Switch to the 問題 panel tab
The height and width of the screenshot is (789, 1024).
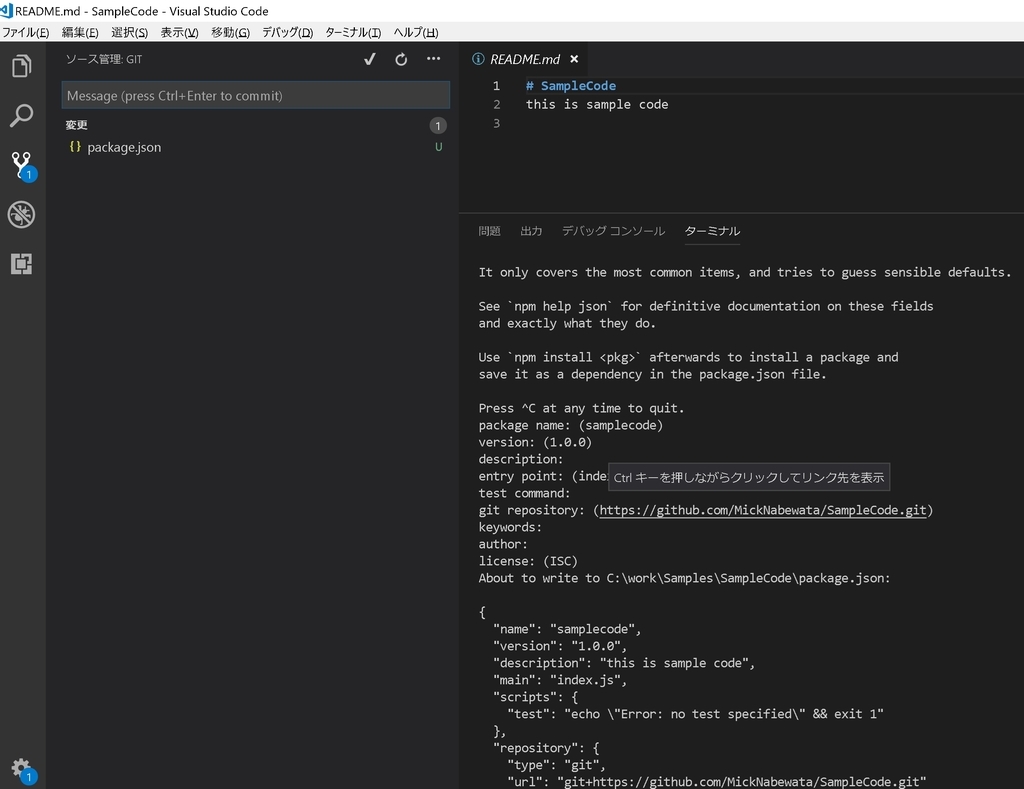pos(489,231)
